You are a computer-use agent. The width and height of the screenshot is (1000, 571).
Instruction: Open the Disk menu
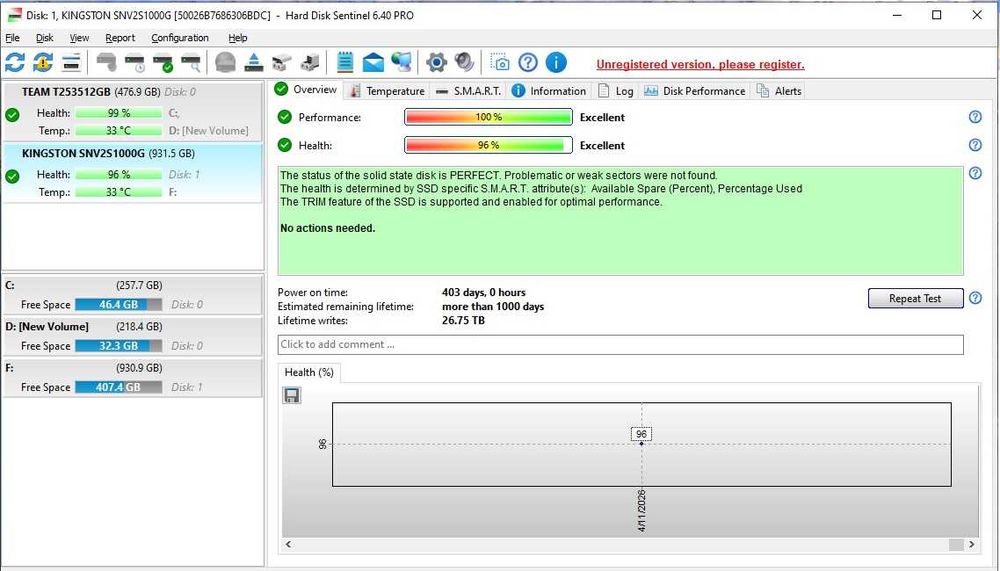[x=45, y=38]
